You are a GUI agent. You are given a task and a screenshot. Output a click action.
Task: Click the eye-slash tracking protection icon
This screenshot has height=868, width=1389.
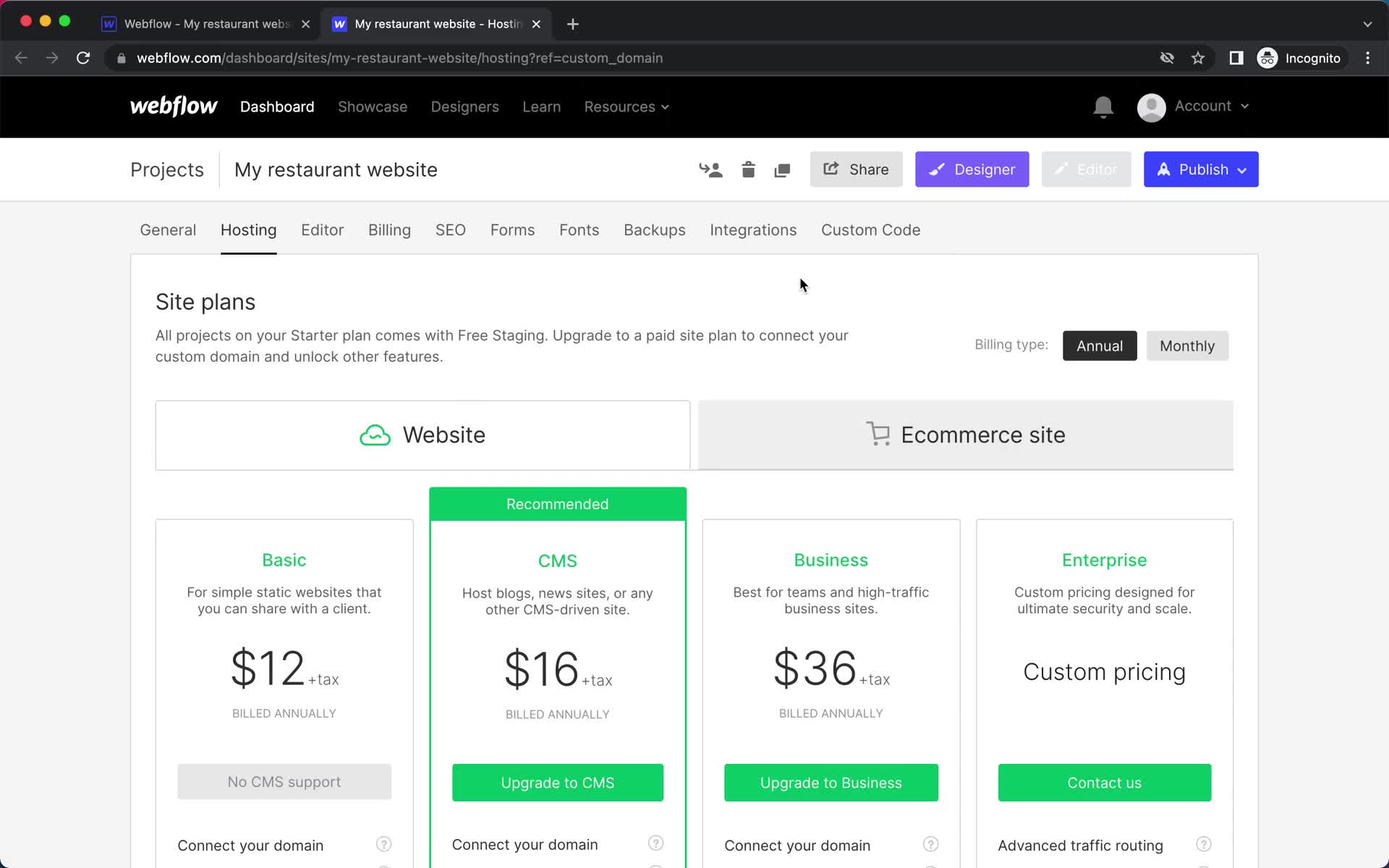click(x=1167, y=58)
